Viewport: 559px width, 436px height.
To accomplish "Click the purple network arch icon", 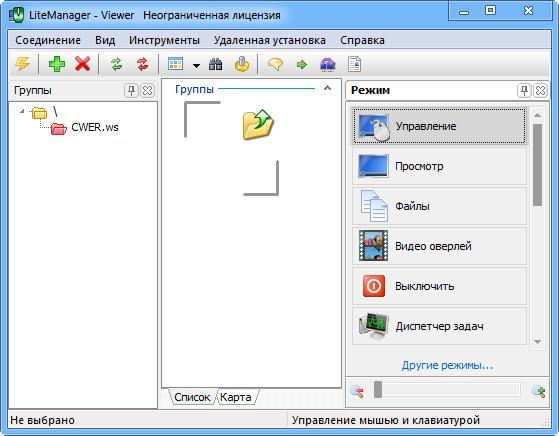I will 328,65.
